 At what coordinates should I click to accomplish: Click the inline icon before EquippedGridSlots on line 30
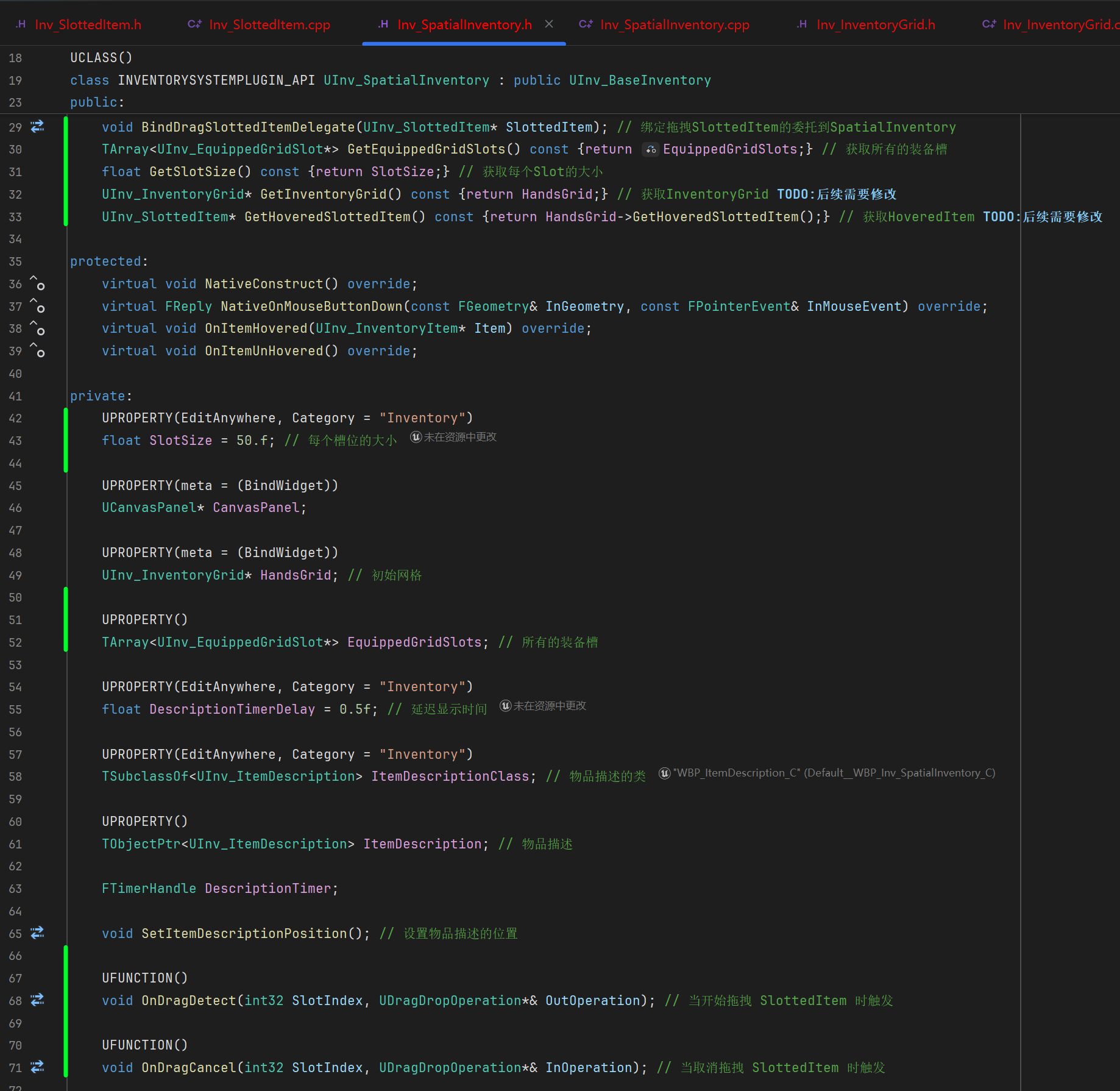point(651,150)
